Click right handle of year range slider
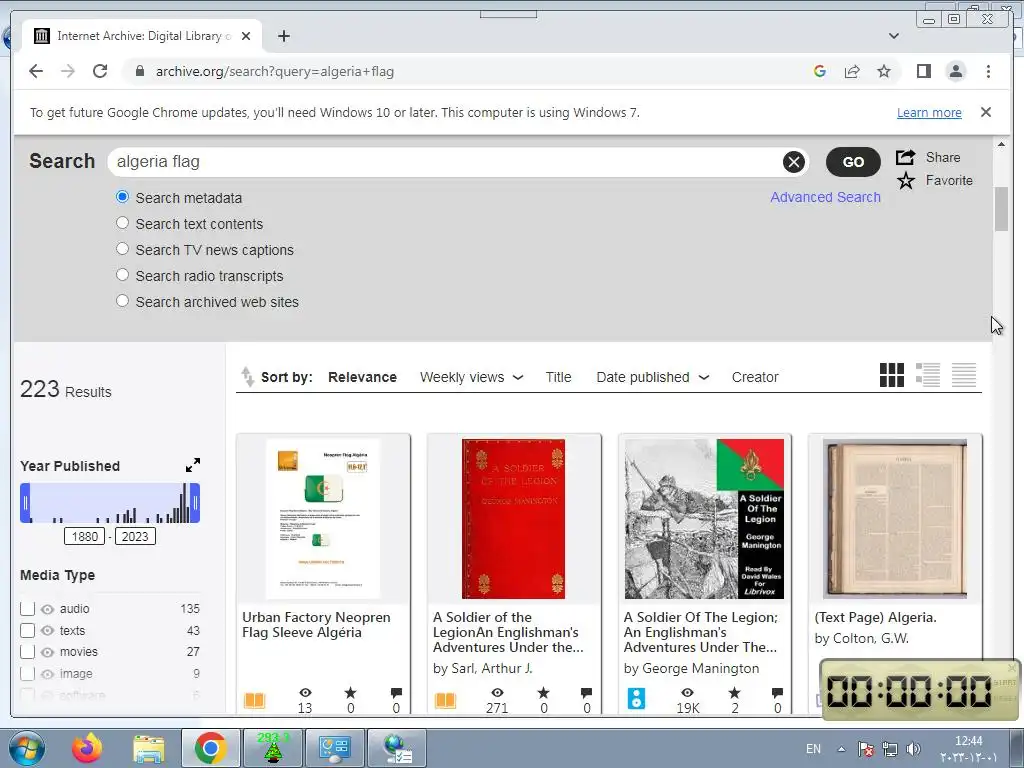 tap(195, 503)
